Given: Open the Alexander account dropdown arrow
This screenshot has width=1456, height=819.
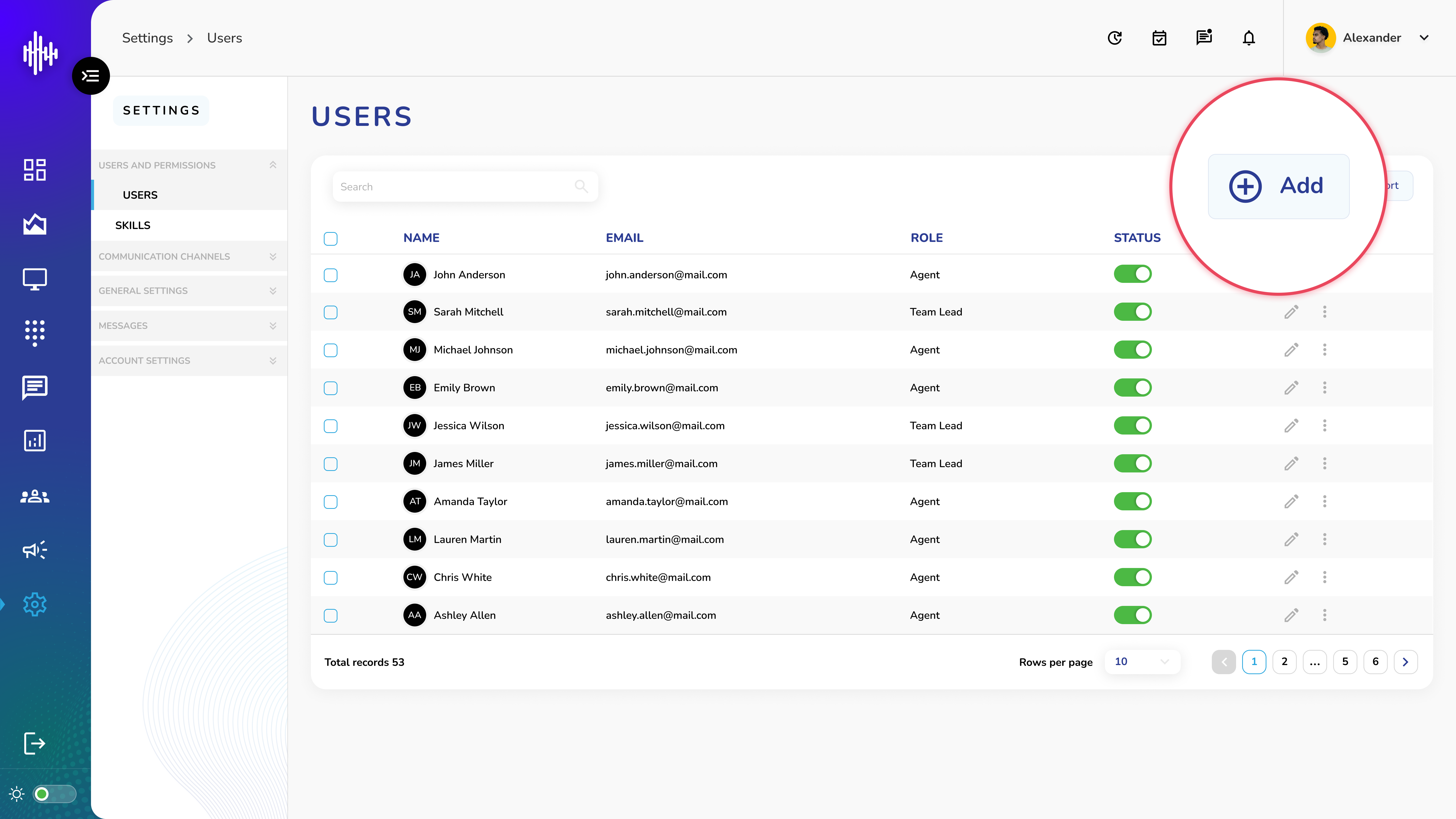Looking at the screenshot, I should point(1424,38).
